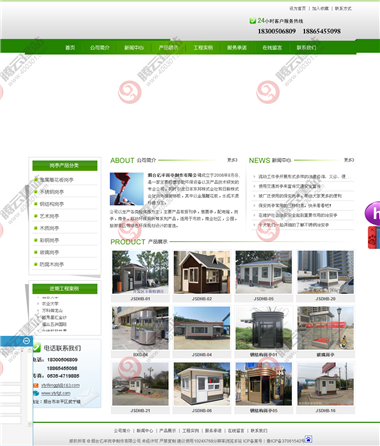380x446 pixels.
Task: Open the 新闻中心 navigation menu item
Action: coord(134,48)
